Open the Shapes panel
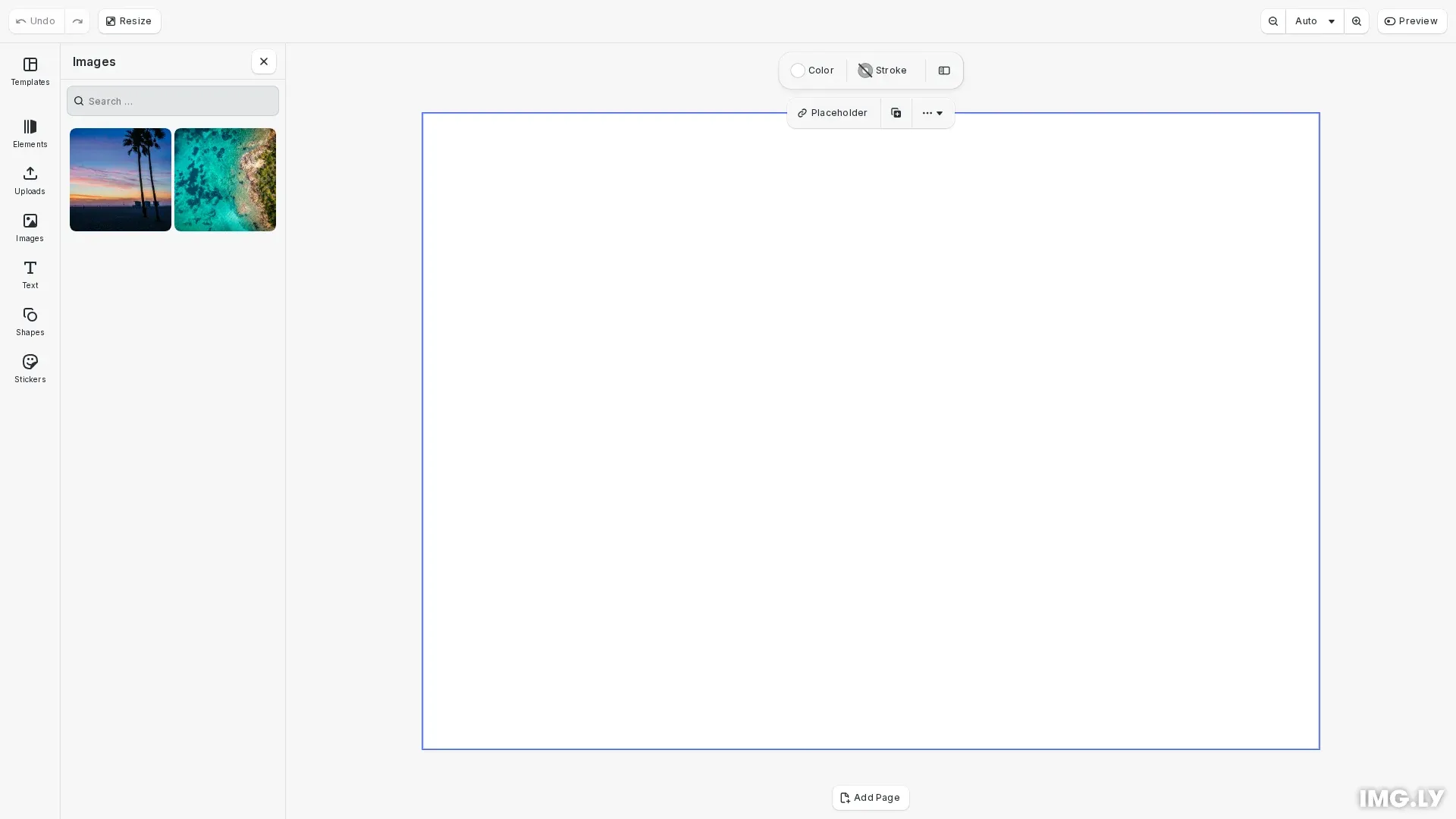1456x819 pixels. point(30,322)
